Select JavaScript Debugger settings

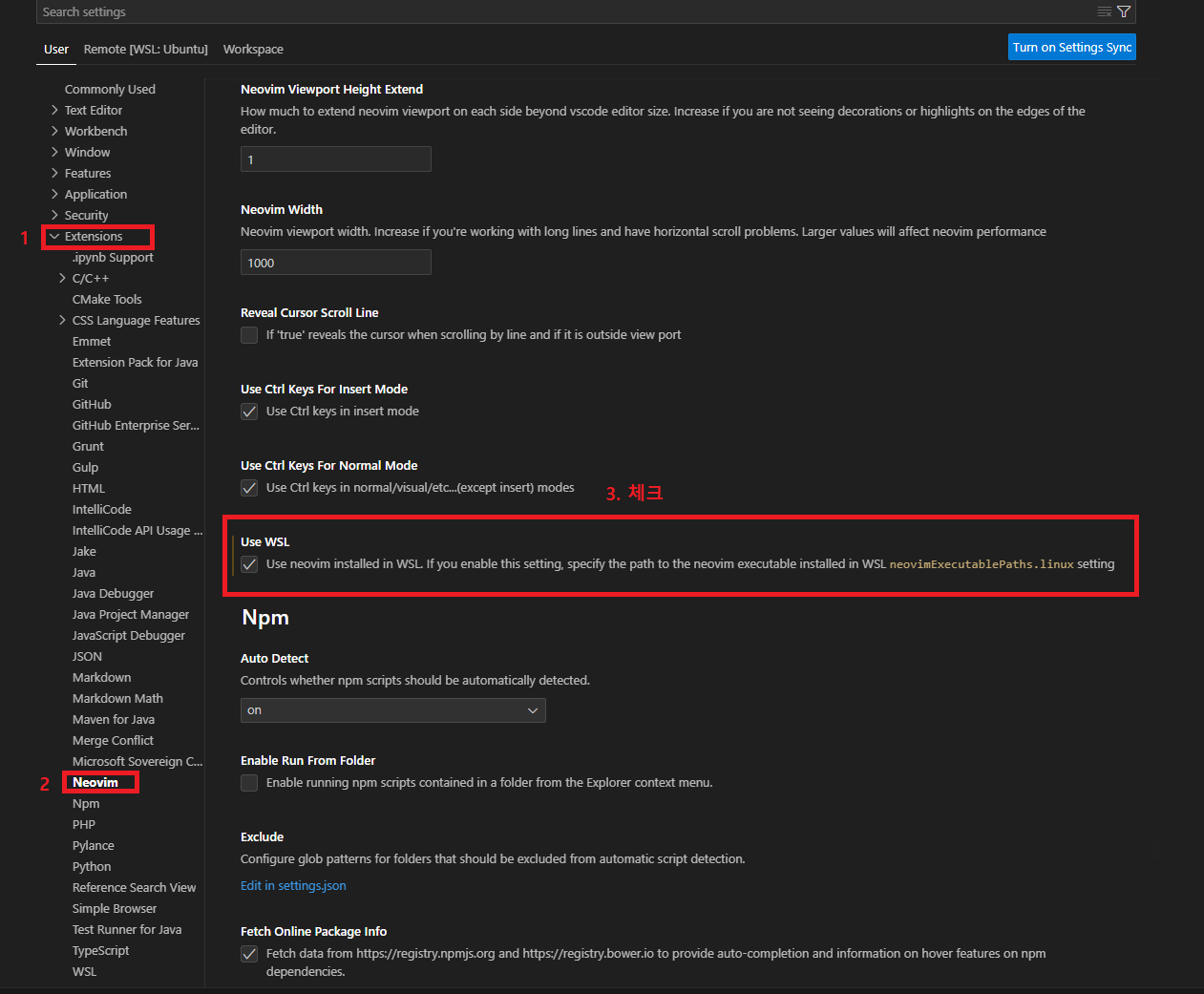pyautogui.click(x=129, y=635)
